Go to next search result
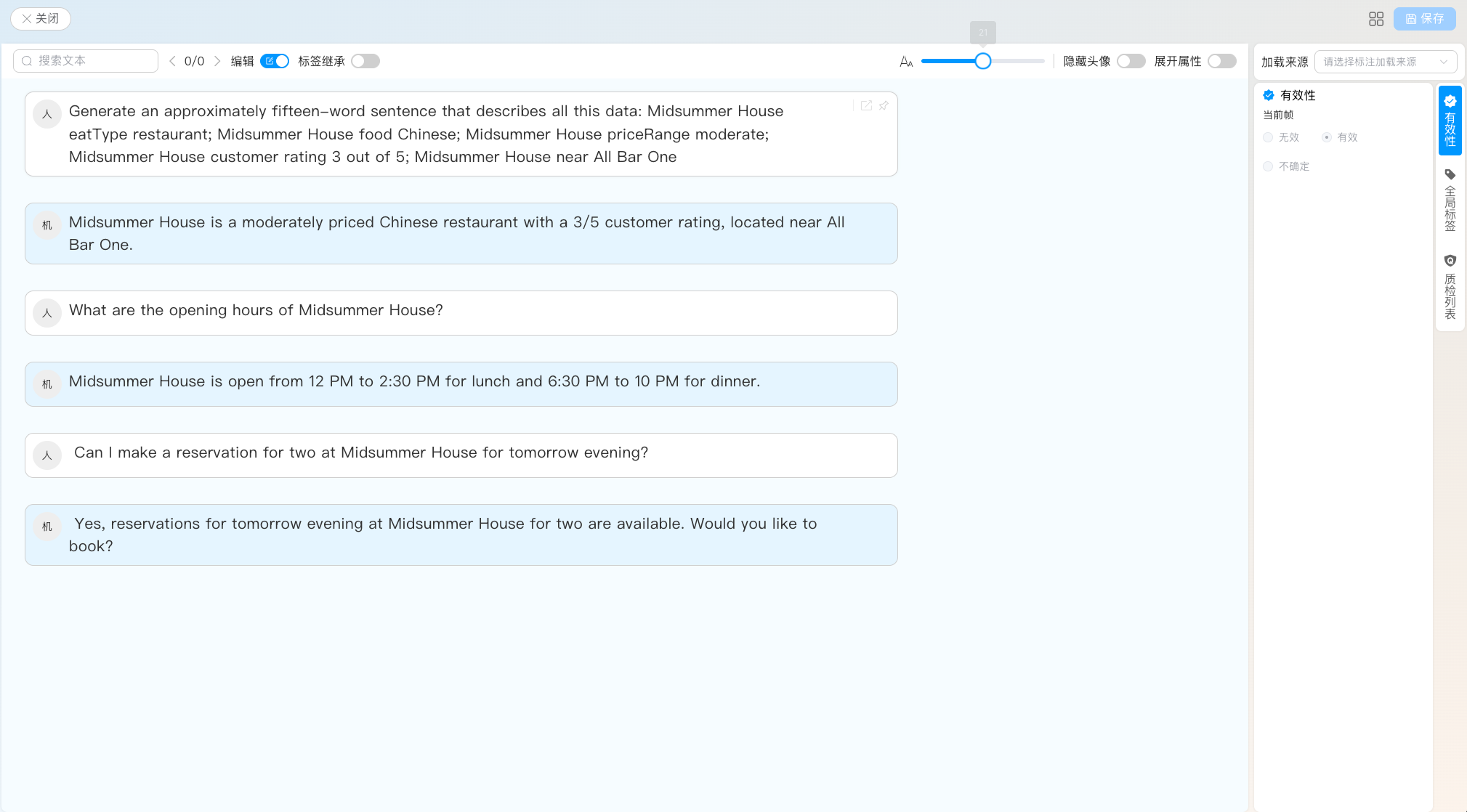The width and height of the screenshot is (1467, 812). (x=217, y=61)
